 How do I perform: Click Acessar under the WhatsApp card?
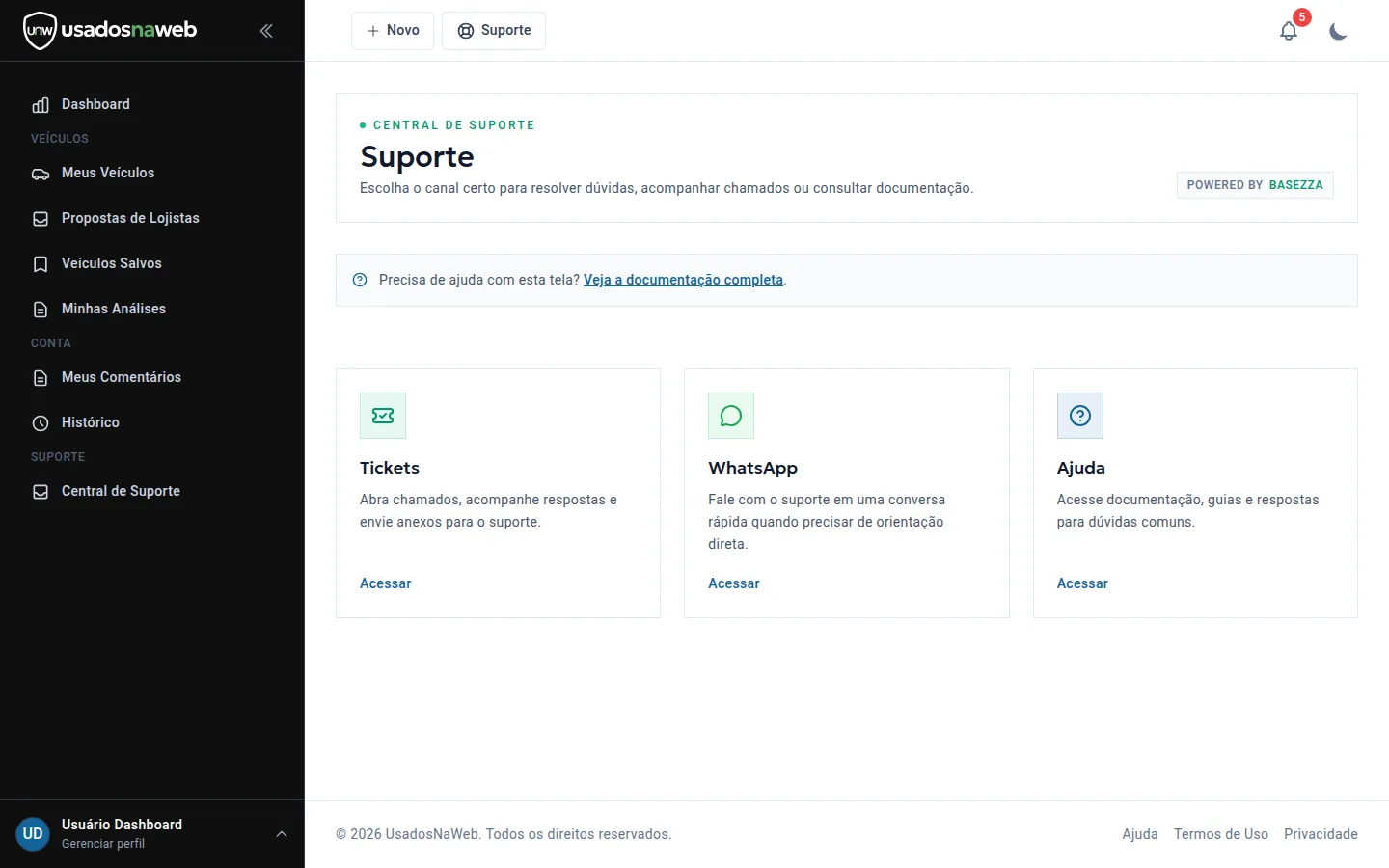734,583
